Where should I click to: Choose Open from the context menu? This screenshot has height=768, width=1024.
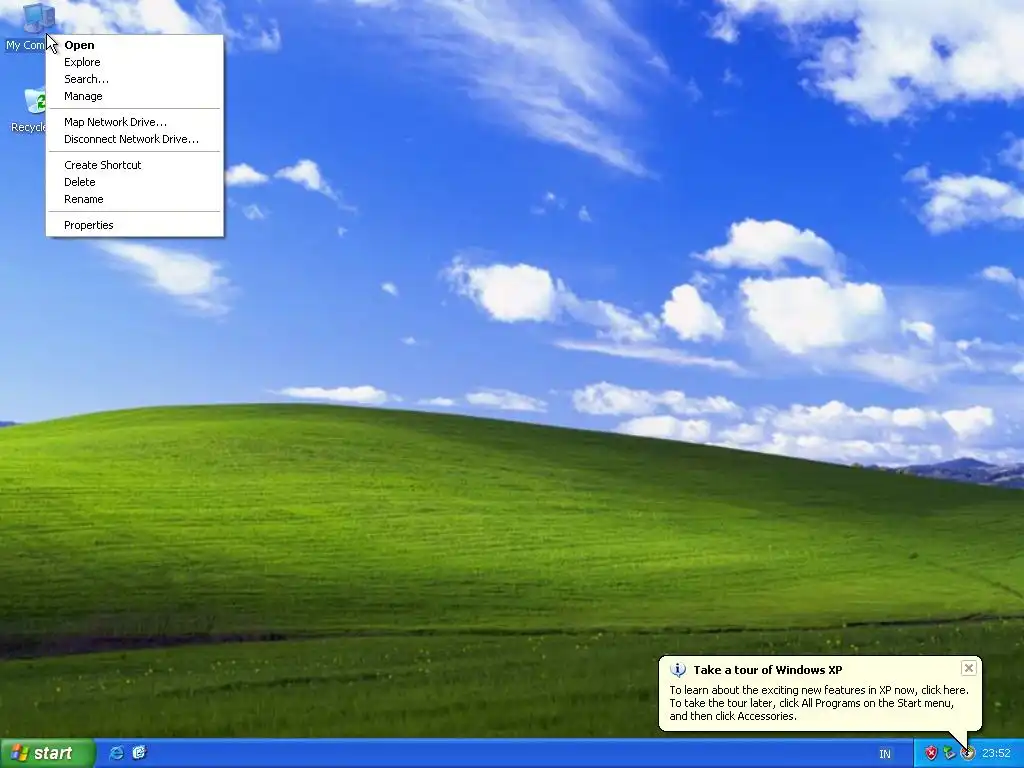[x=135, y=45]
